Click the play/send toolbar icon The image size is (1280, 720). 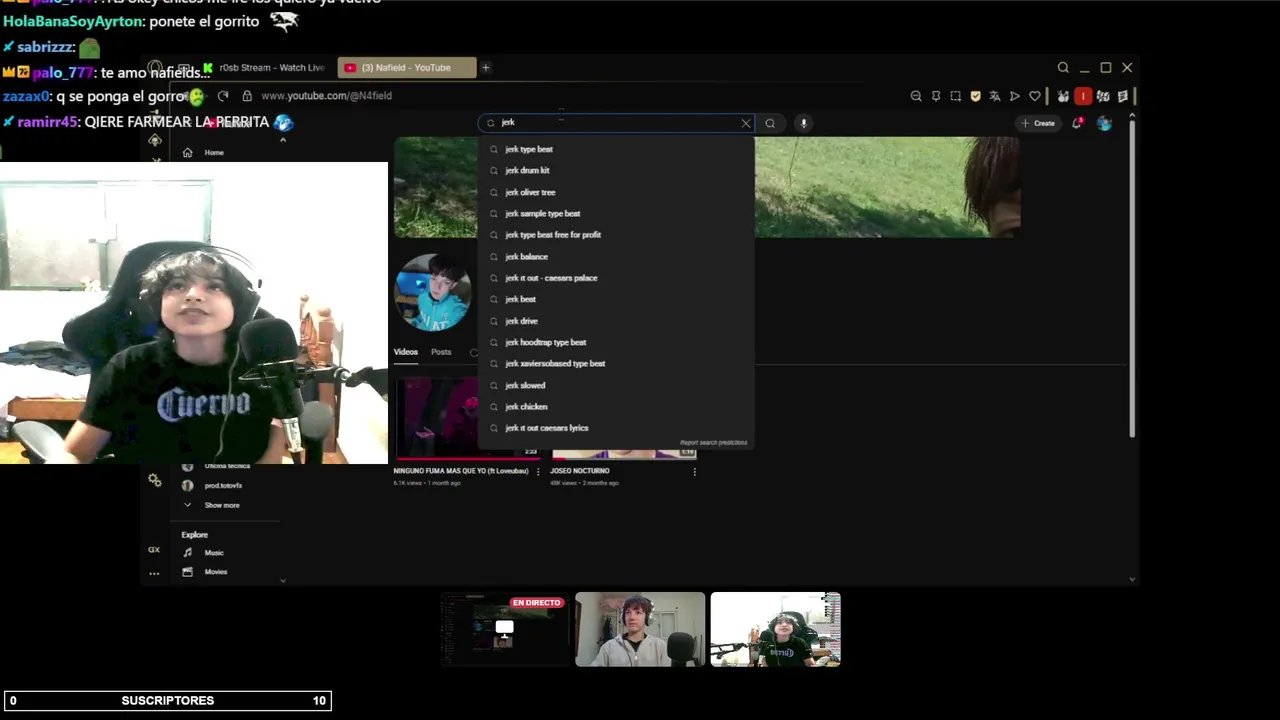(1015, 96)
